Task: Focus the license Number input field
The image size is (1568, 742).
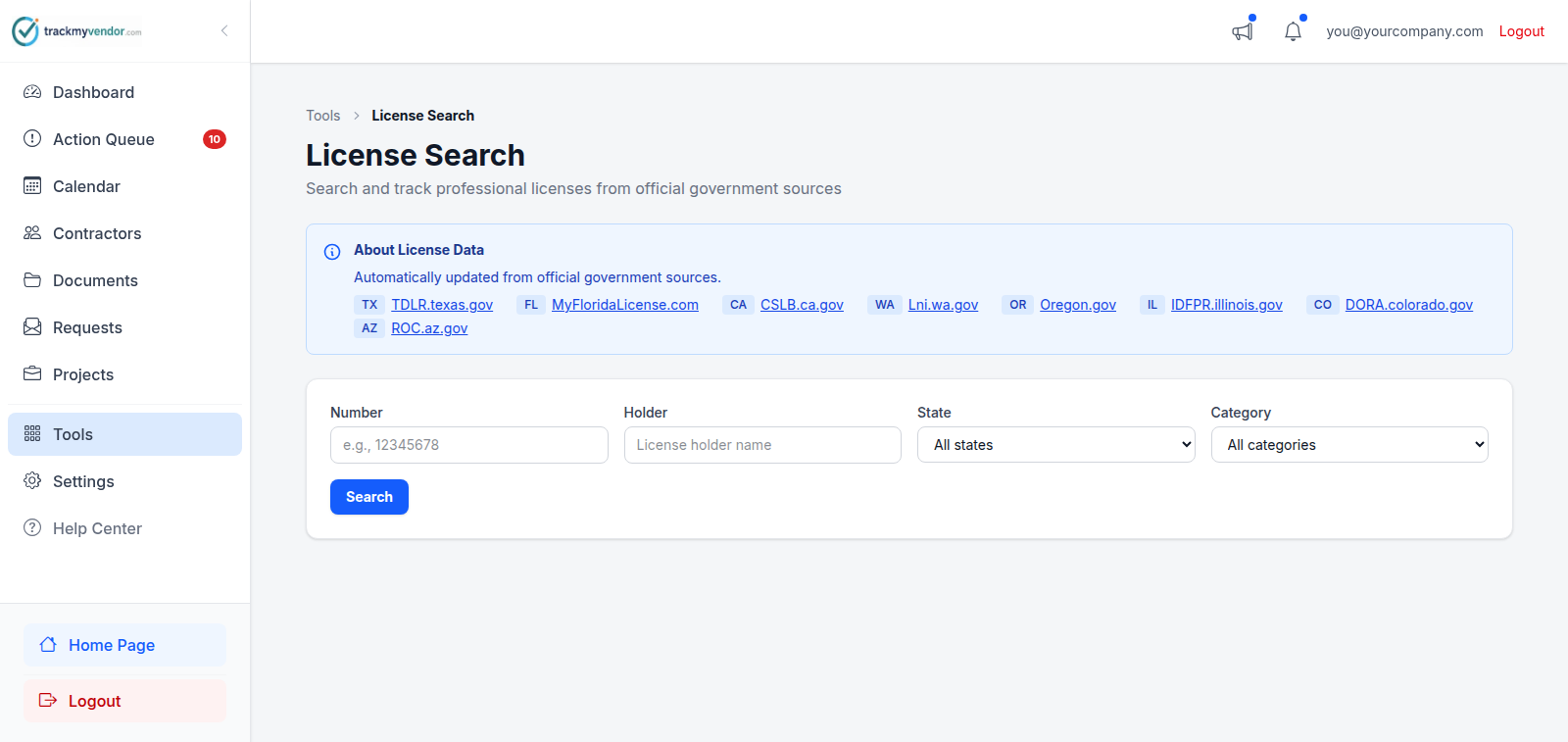Action: (469, 445)
